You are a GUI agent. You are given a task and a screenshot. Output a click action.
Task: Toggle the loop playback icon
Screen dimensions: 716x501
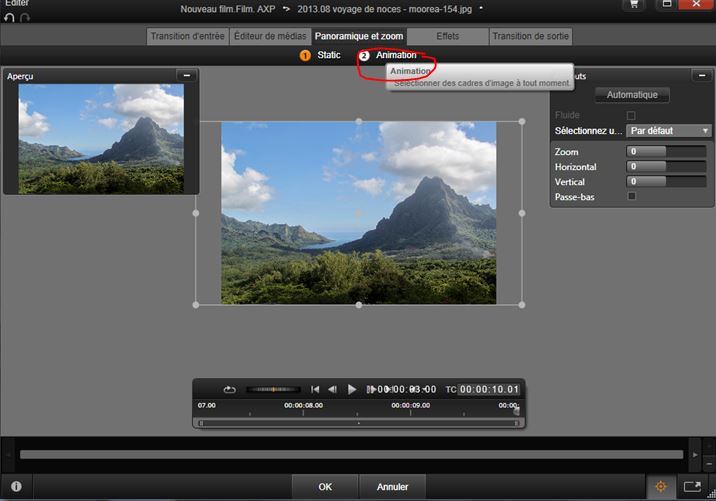[229, 389]
